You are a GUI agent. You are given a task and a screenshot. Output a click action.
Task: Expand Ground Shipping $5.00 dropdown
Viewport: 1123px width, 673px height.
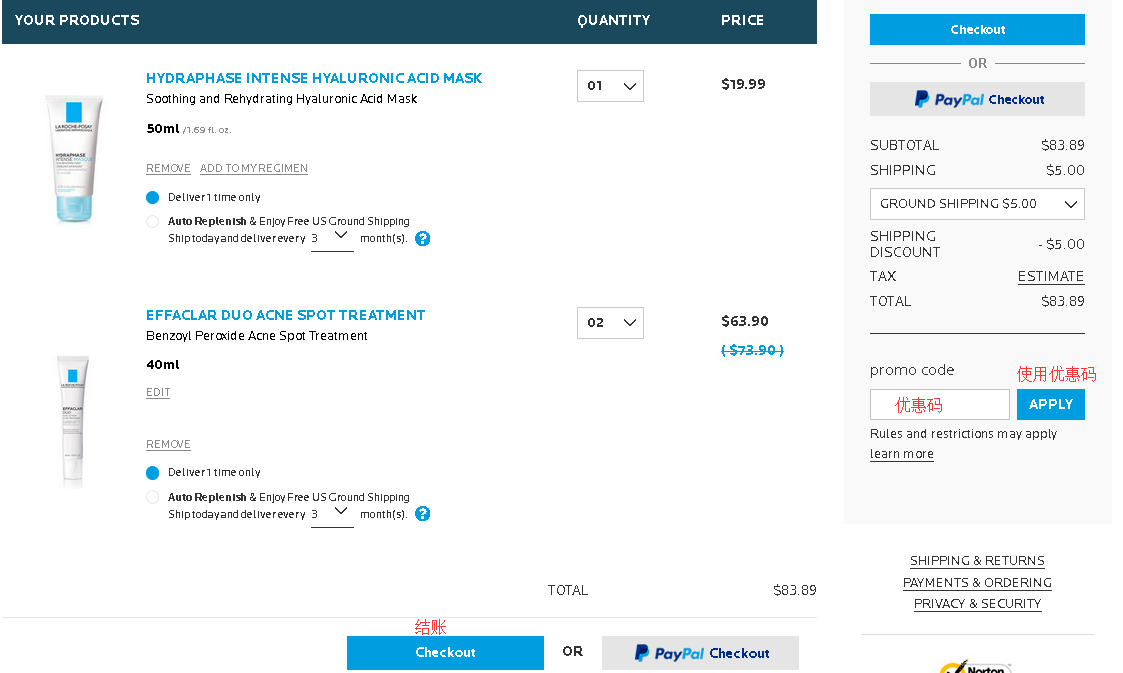977,204
